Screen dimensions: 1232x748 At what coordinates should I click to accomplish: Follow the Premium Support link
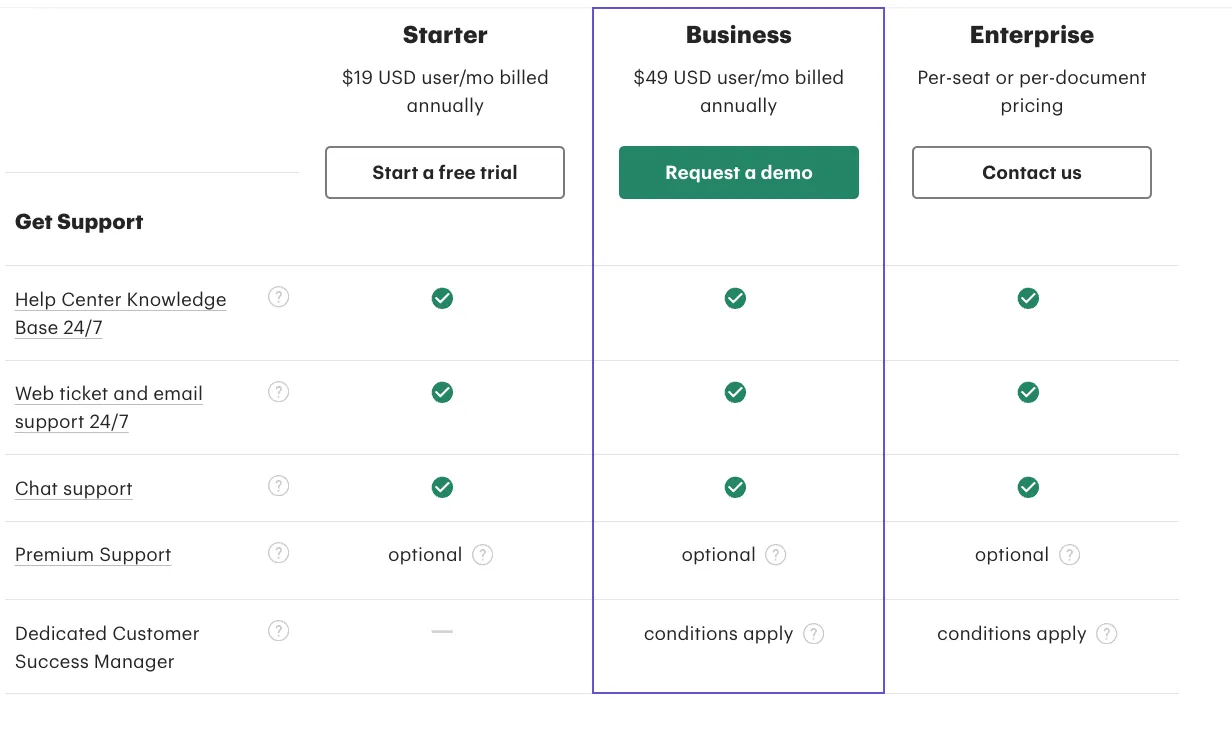pyautogui.click(x=93, y=555)
